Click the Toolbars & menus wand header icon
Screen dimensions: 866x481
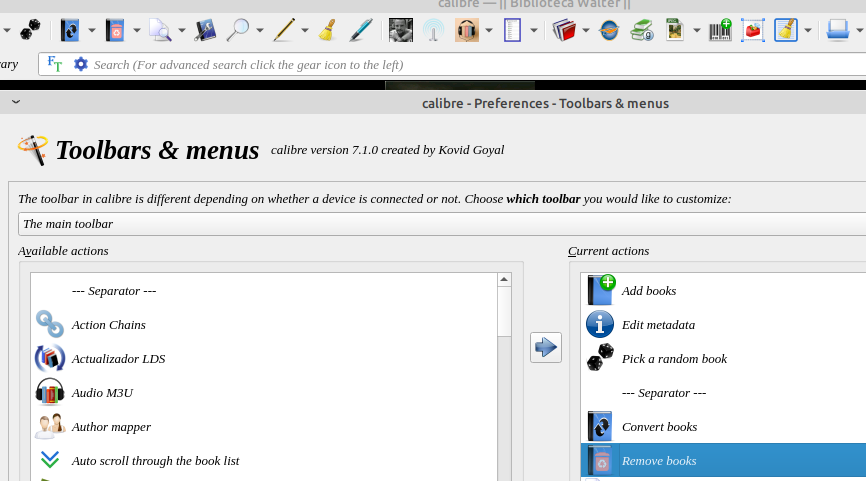pyautogui.click(x=33, y=150)
